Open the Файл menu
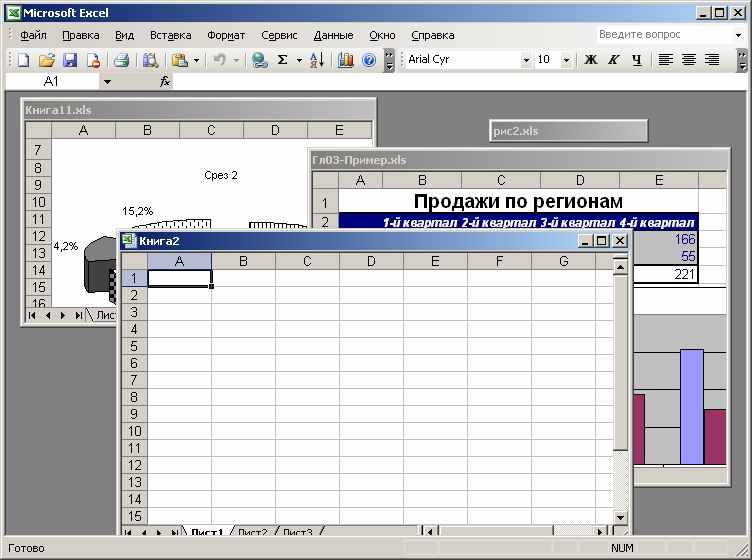Image resolution: width=752 pixels, height=560 pixels. pos(33,35)
